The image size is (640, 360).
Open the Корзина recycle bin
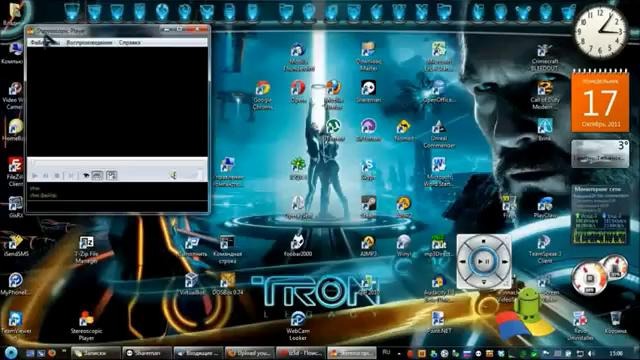(616, 322)
